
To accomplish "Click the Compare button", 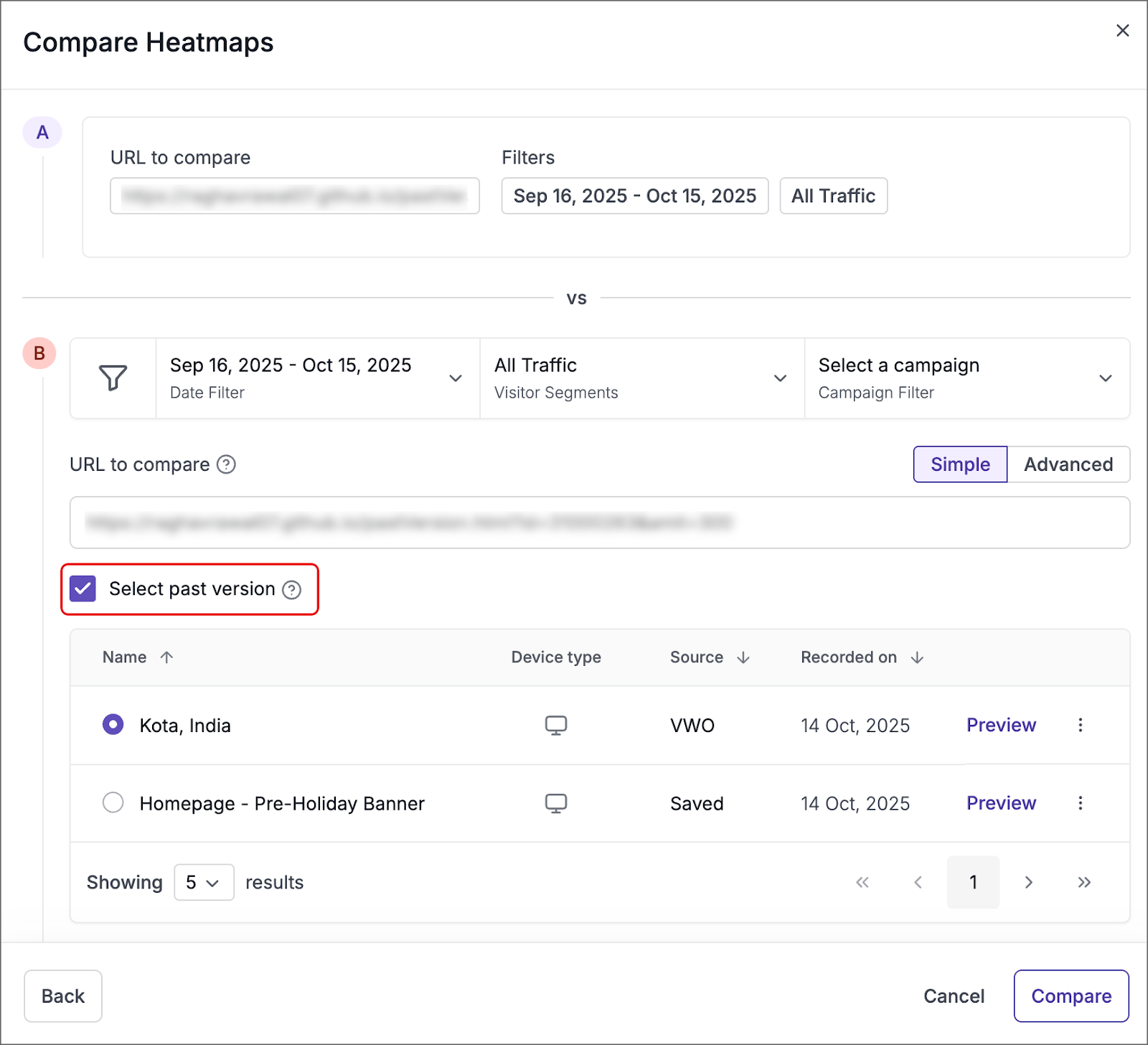I will (1071, 996).
